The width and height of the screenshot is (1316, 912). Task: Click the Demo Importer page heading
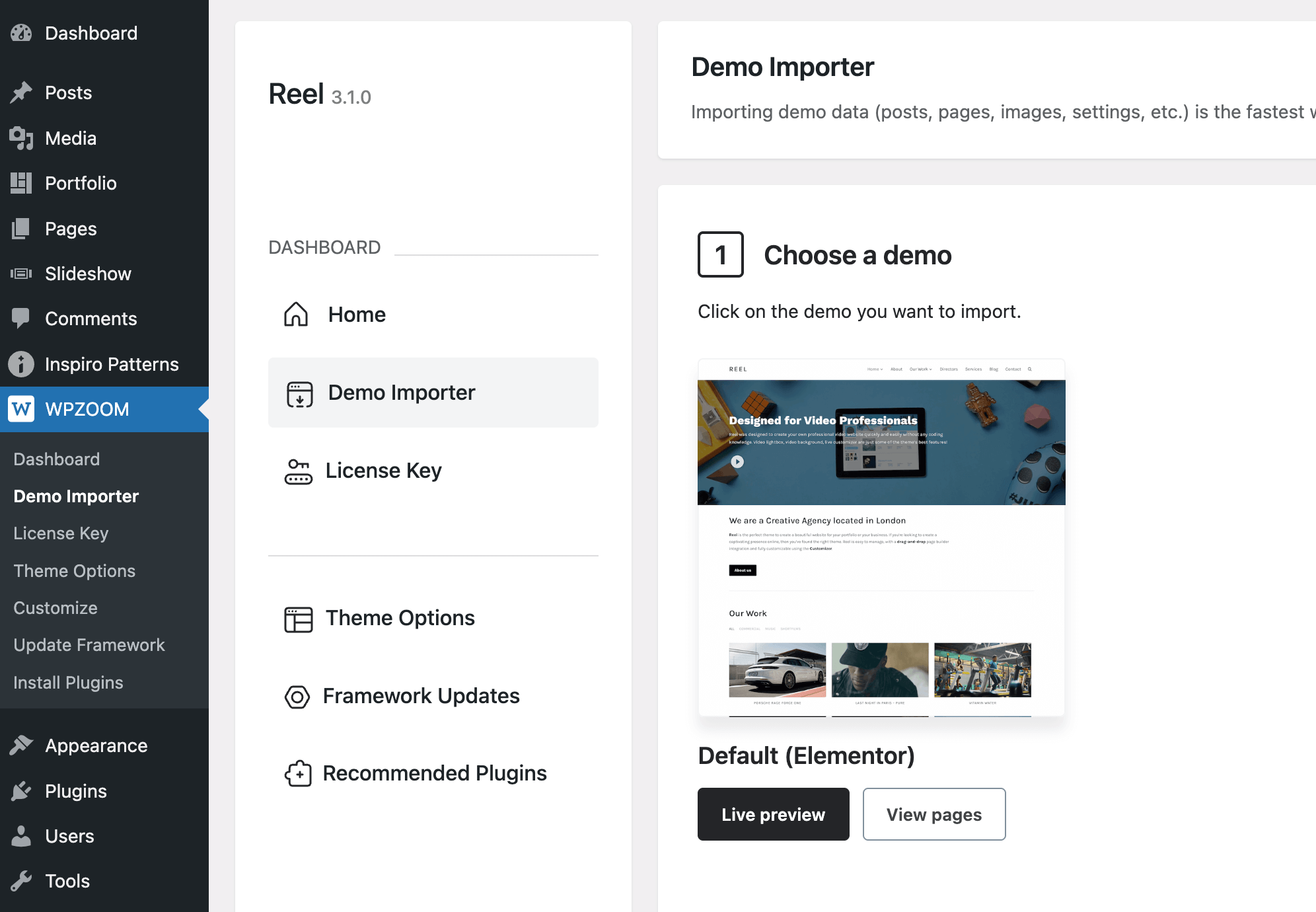(782, 67)
